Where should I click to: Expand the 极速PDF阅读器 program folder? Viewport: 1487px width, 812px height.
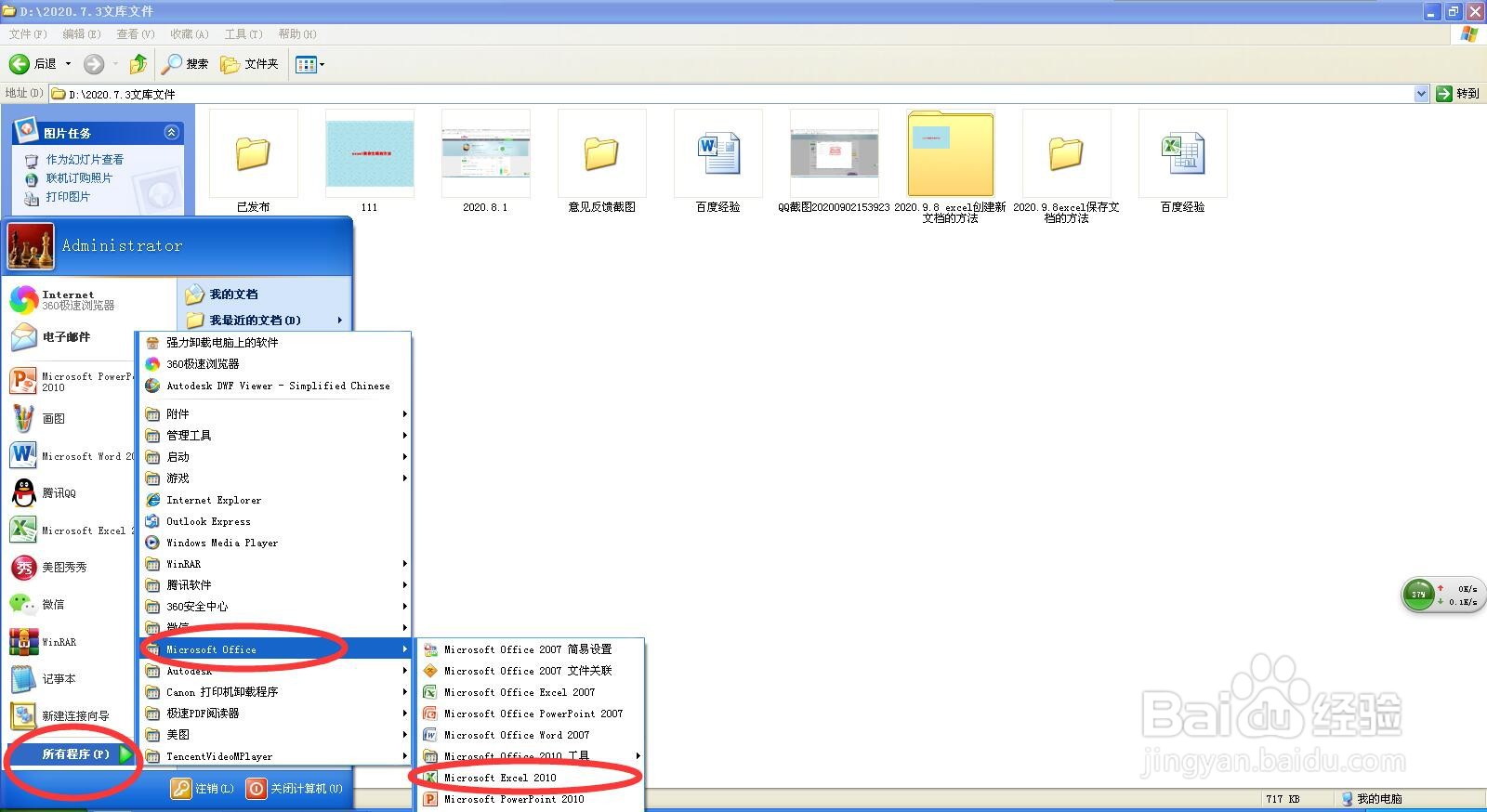tap(275, 714)
